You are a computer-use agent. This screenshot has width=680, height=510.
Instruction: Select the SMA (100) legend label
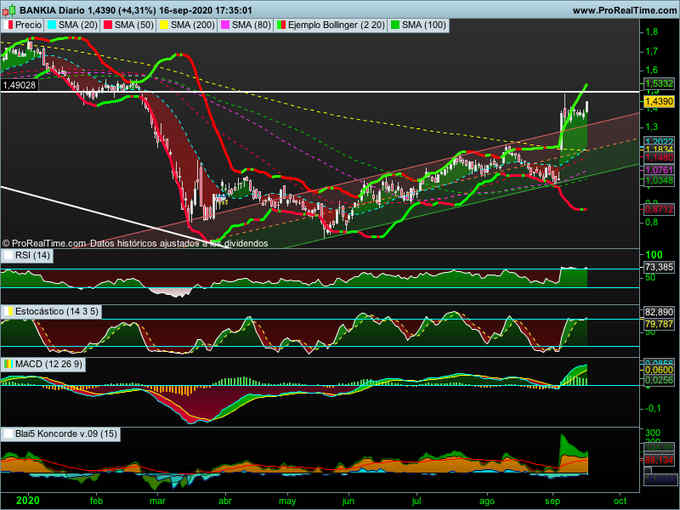[419, 25]
